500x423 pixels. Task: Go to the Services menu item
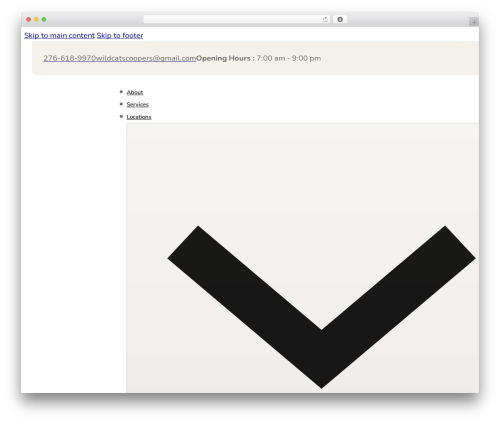pos(138,105)
